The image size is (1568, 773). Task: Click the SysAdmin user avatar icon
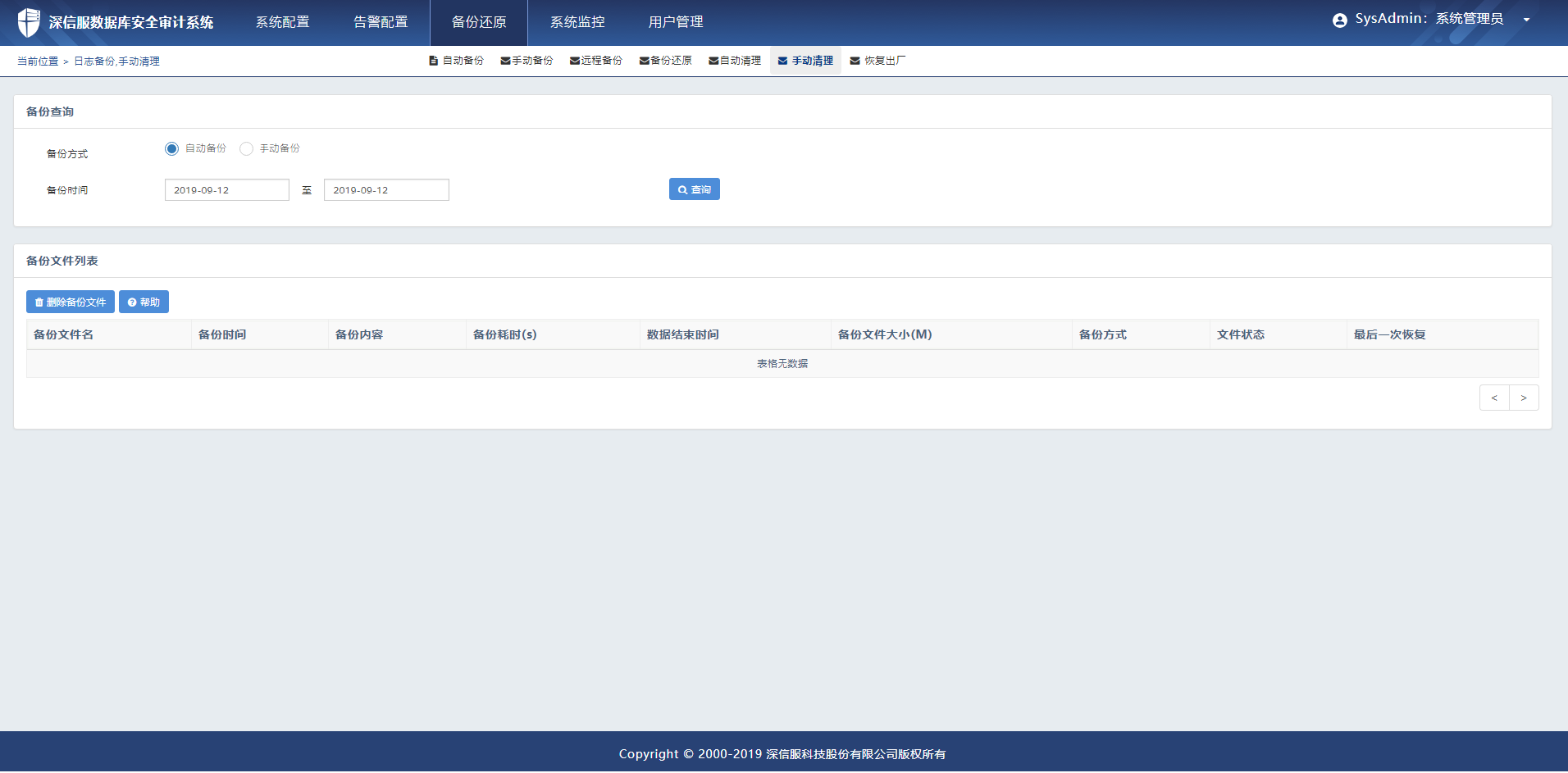click(x=1339, y=20)
